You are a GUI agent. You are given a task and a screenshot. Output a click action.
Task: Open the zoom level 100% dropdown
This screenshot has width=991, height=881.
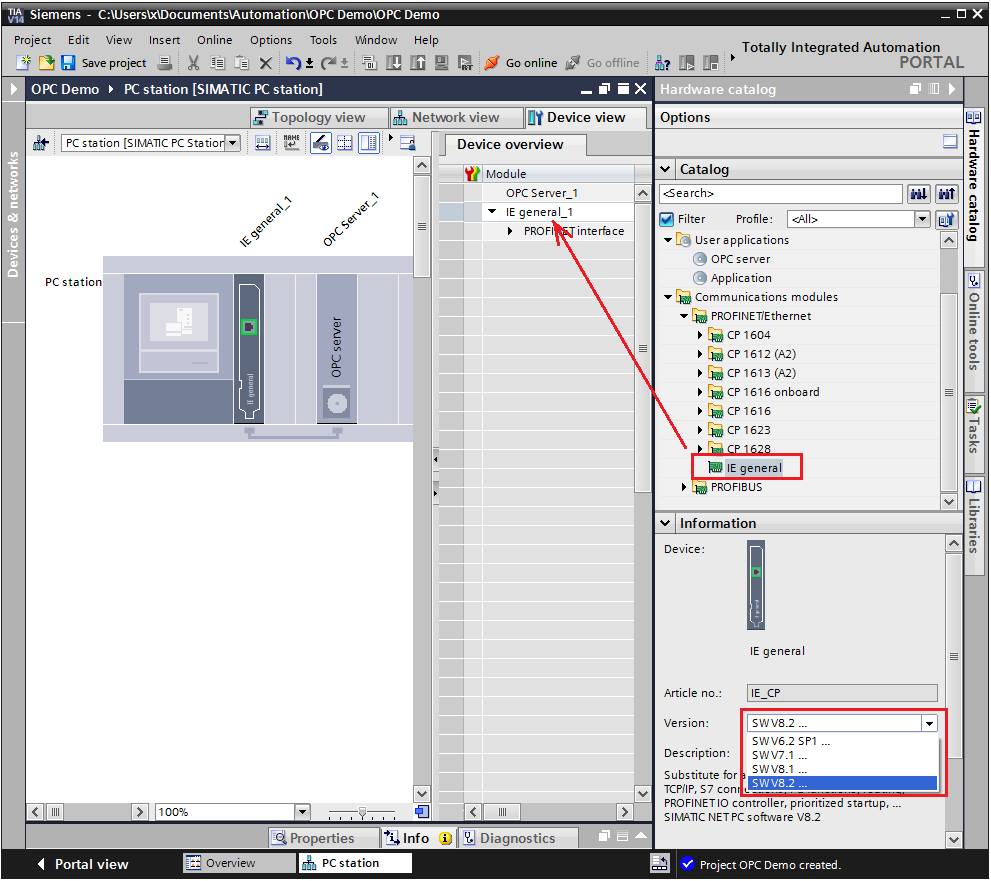(x=303, y=811)
